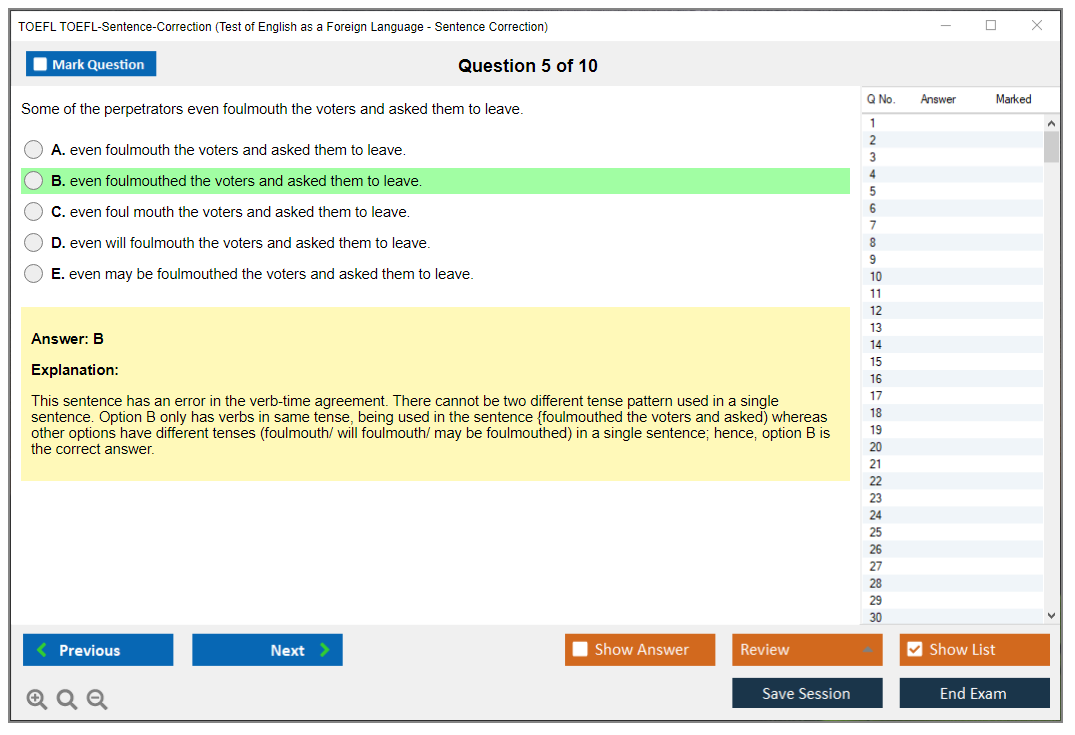Choose option C foul mouth answer
The width and height of the screenshot is (1075, 735).
[34, 212]
